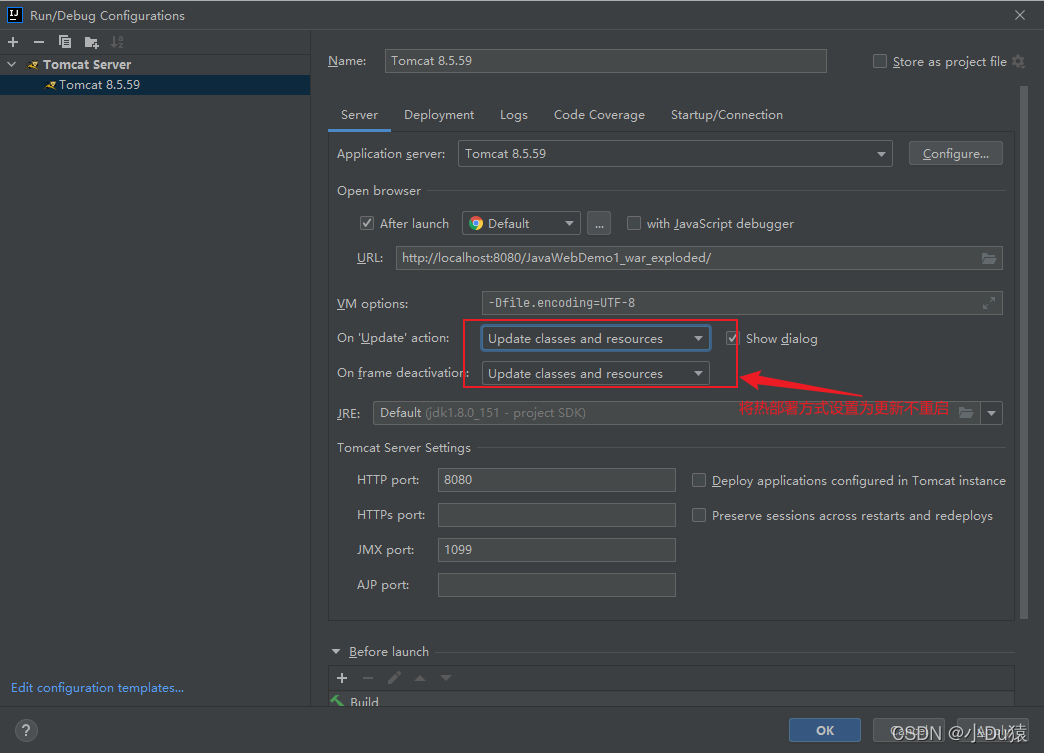Enable with JavaScript debugger
The width and height of the screenshot is (1044, 753).
(634, 224)
